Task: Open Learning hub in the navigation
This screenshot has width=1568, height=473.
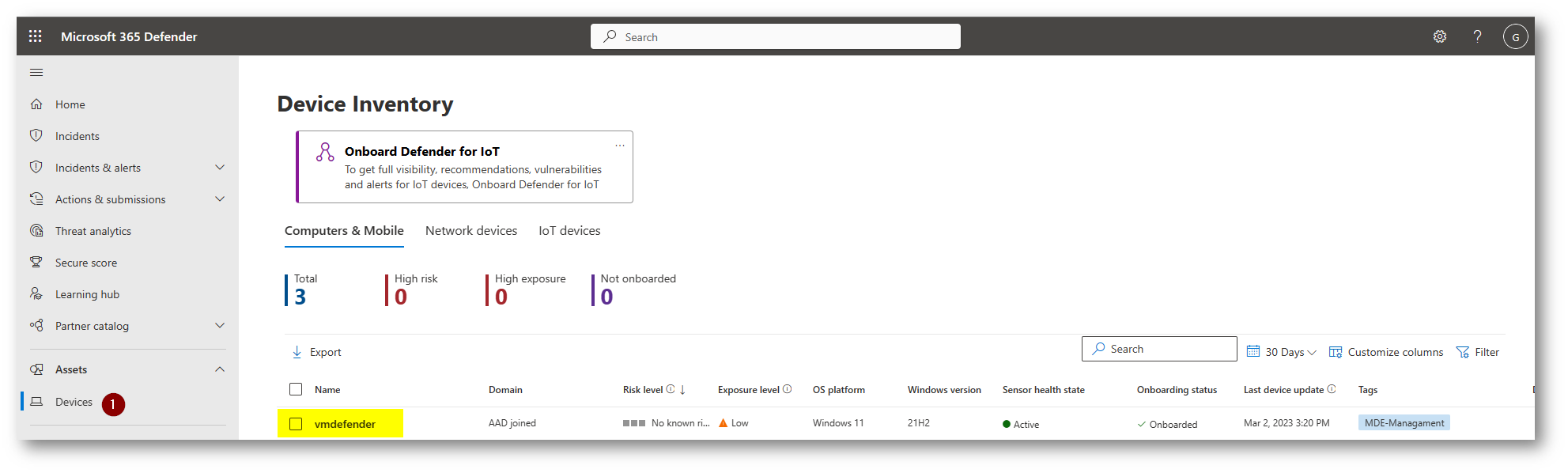Action: point(87,294)
